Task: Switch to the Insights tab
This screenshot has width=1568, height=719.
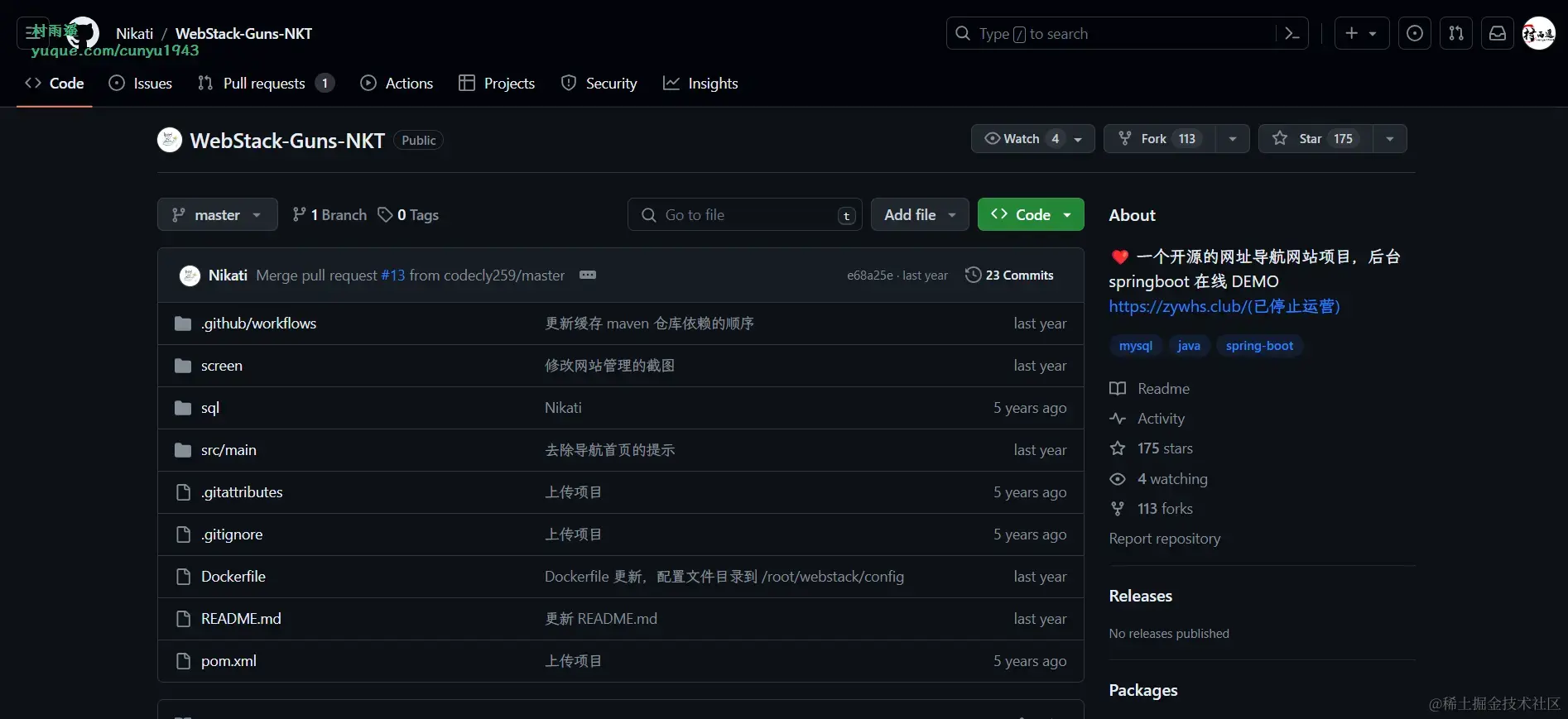Action: (700, 84)
